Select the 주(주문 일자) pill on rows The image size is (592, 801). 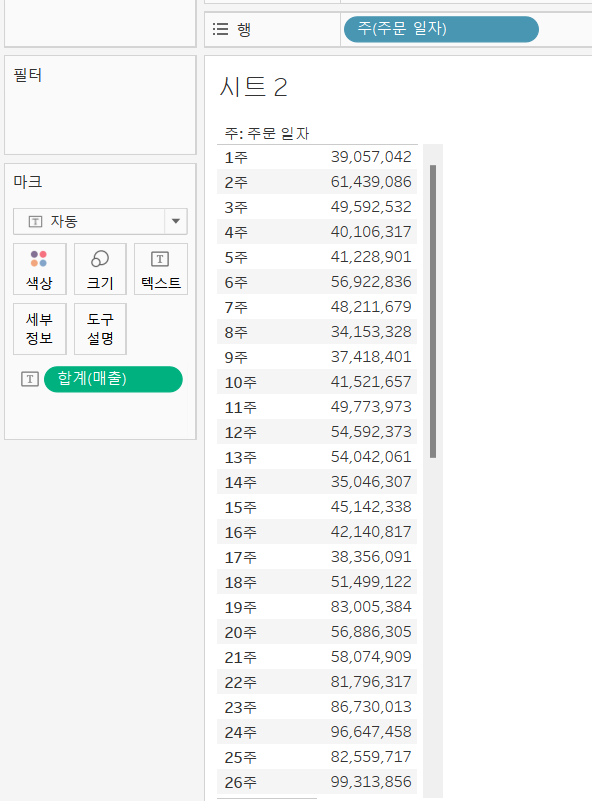pyautogui.click(x=441, y=29)
